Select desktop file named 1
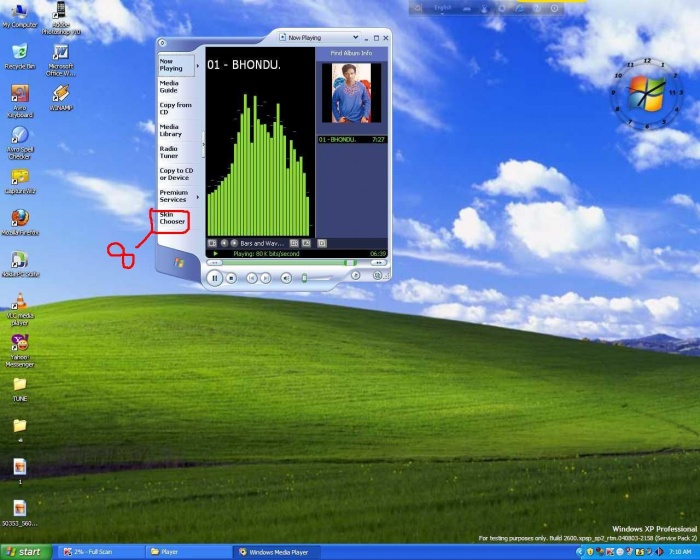700x560 pixels. (x=20, y=471)
